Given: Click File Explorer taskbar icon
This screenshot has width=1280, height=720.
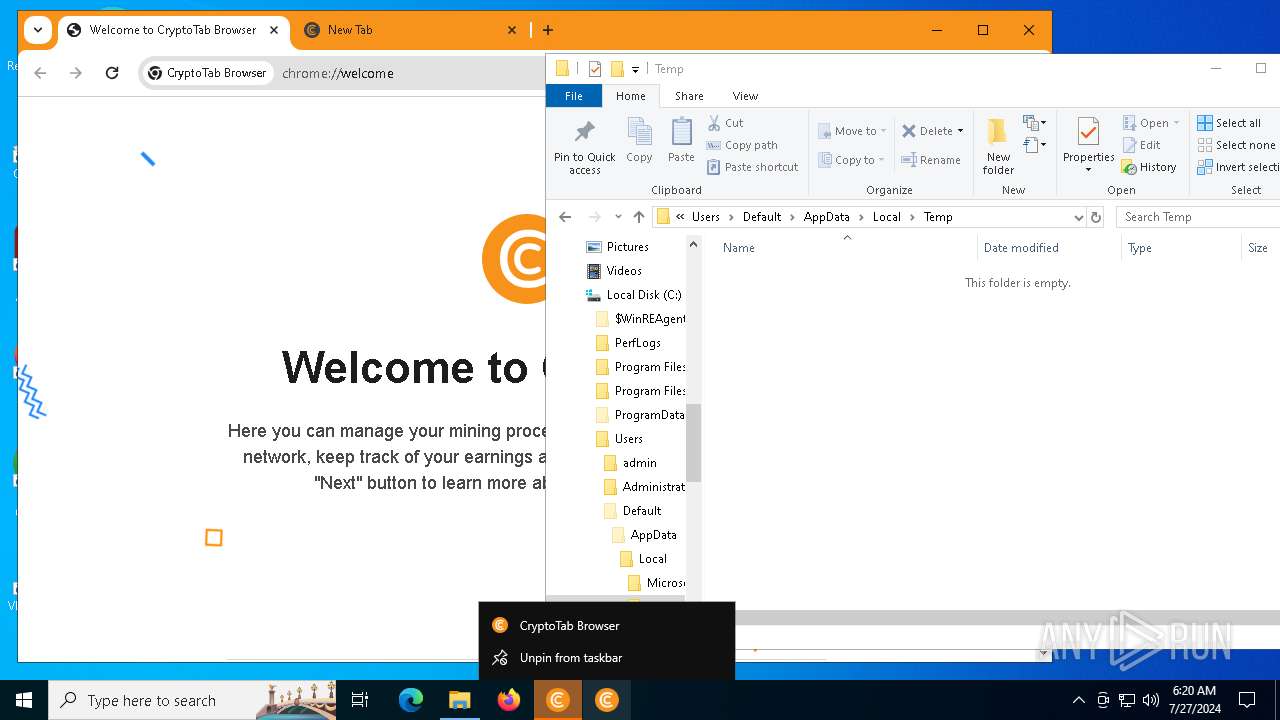Looking at the screenshot, I should [460, 700].
